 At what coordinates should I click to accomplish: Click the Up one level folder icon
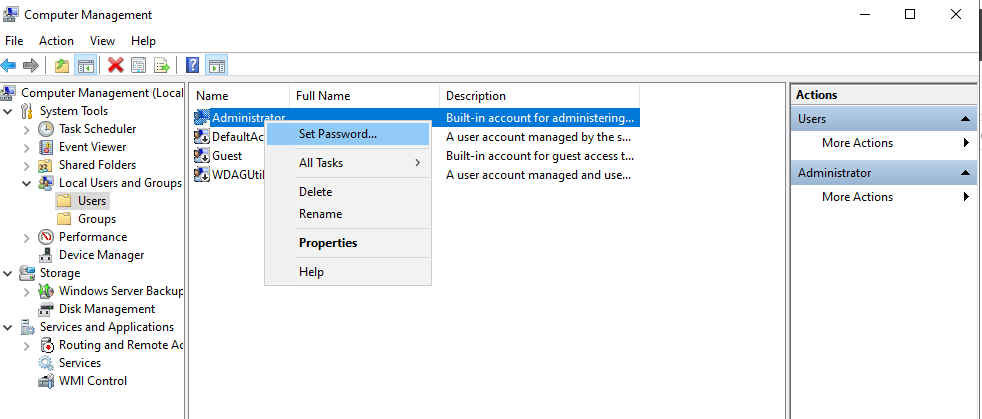coord(62,65)
